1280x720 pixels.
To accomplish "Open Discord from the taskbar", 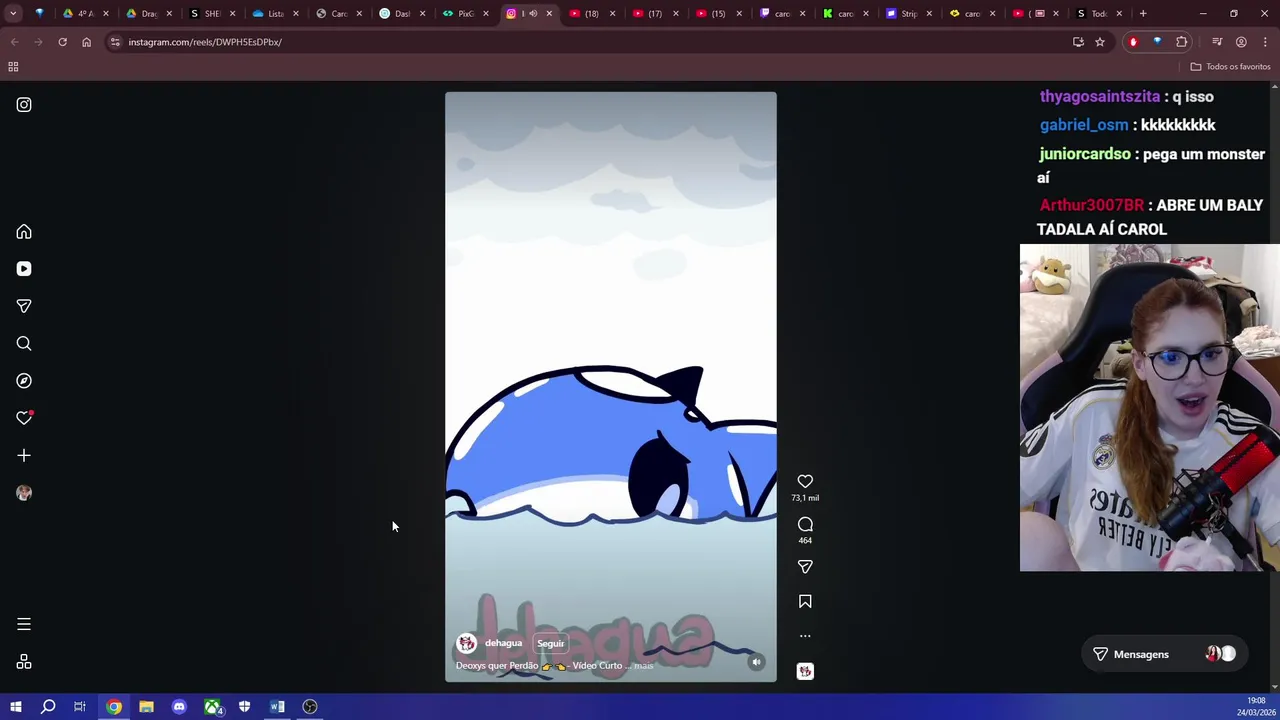I will pos(179,707).
